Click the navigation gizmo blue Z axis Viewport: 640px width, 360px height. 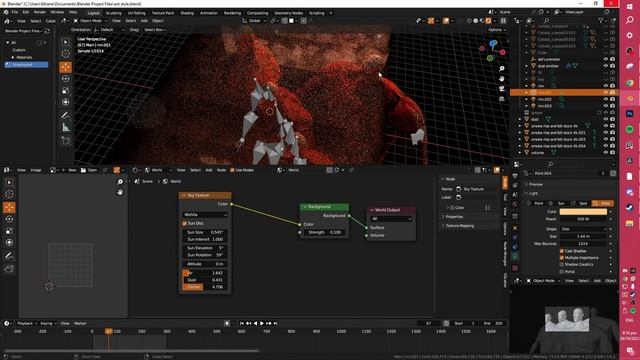point(493,43)
